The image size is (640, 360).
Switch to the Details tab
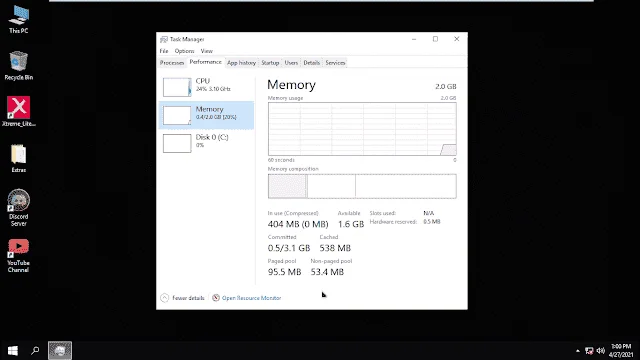311,63
